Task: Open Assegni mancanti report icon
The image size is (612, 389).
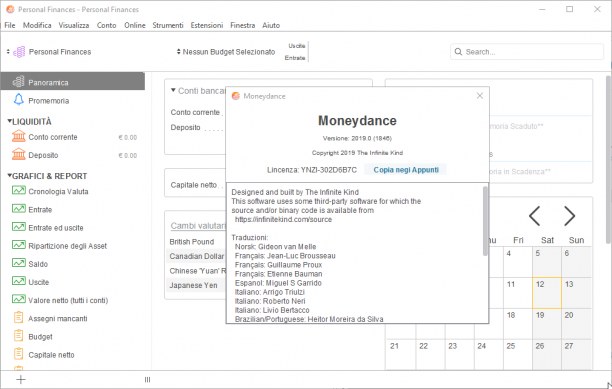Action: pos(18,317)
